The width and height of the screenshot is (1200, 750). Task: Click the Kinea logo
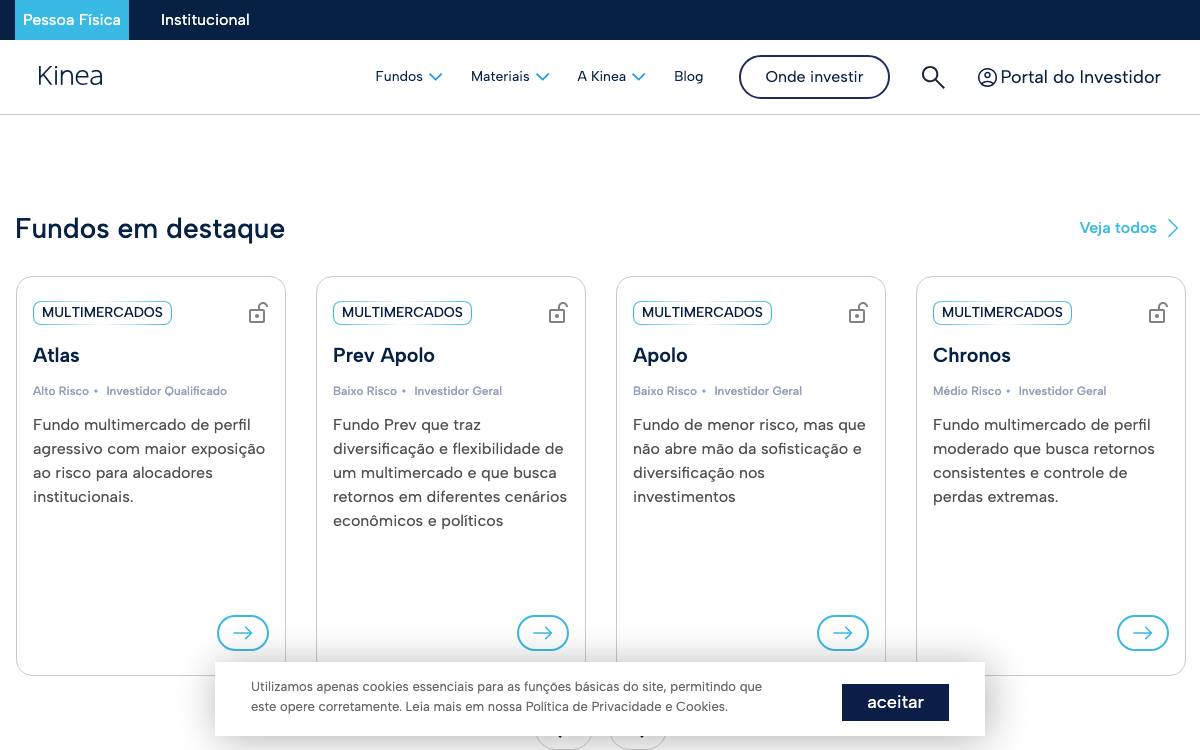tap(70, 76)
